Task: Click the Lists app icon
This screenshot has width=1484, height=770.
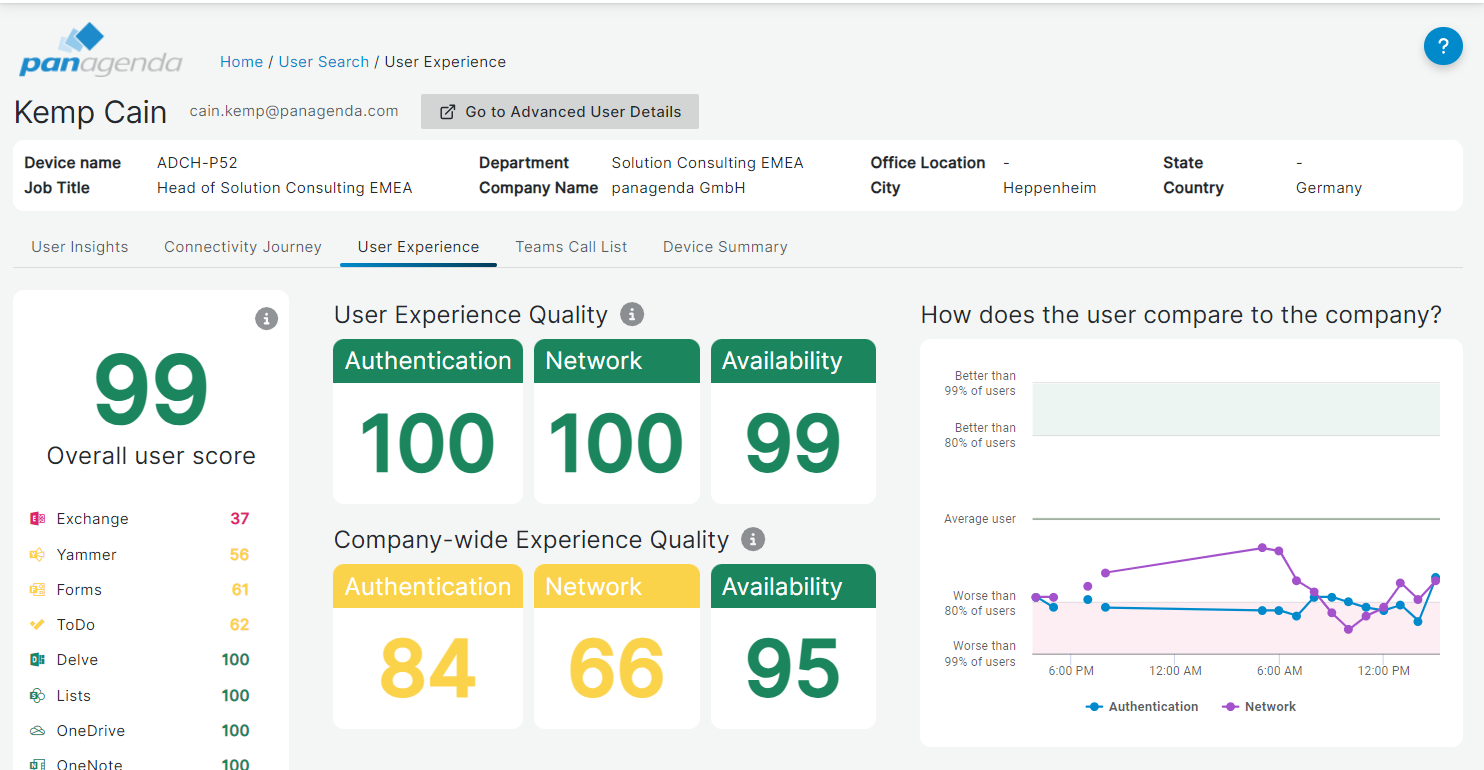Action: (38, 695)
